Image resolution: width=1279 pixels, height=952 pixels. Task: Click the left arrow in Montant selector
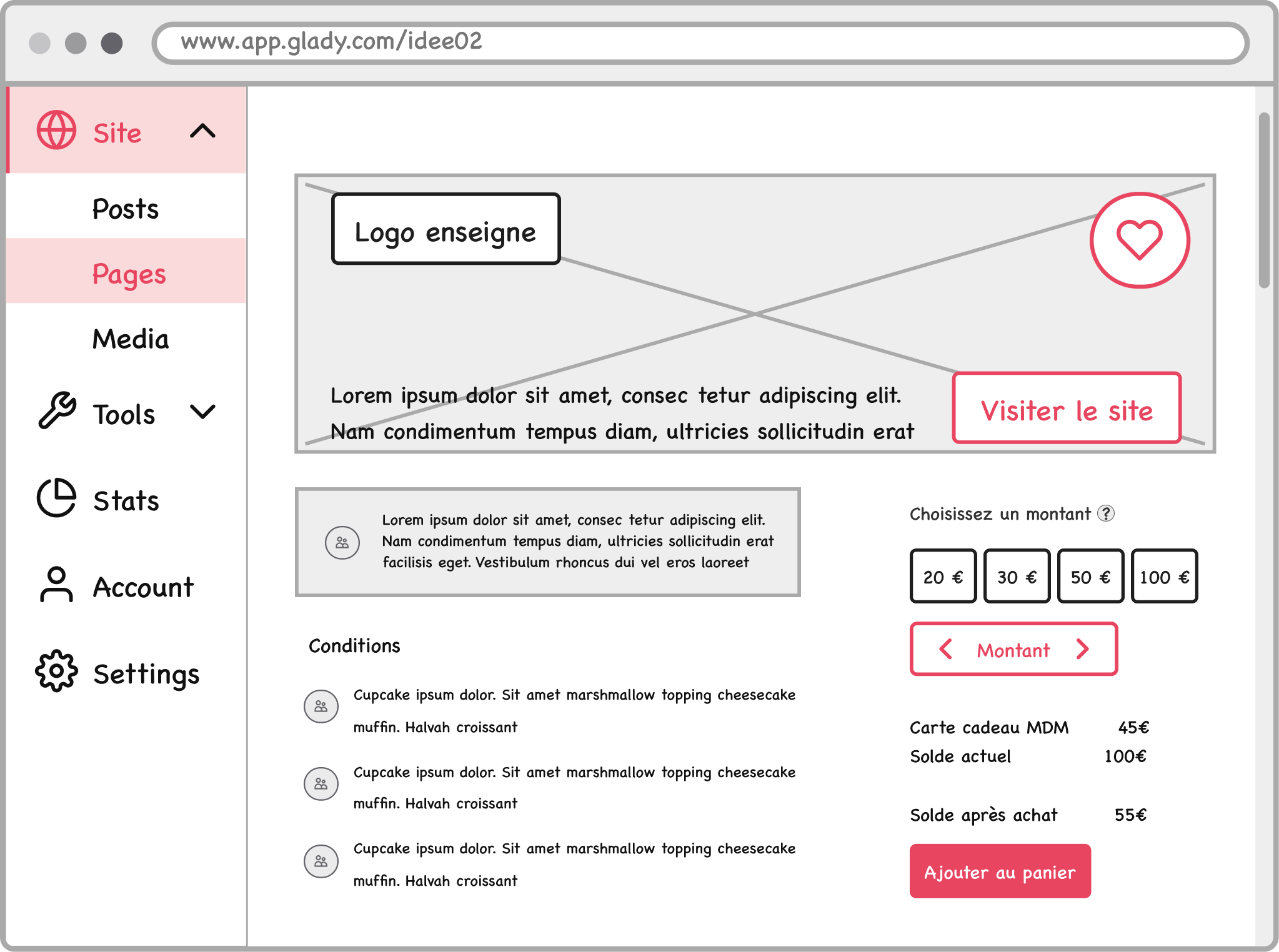coord(945,649)
